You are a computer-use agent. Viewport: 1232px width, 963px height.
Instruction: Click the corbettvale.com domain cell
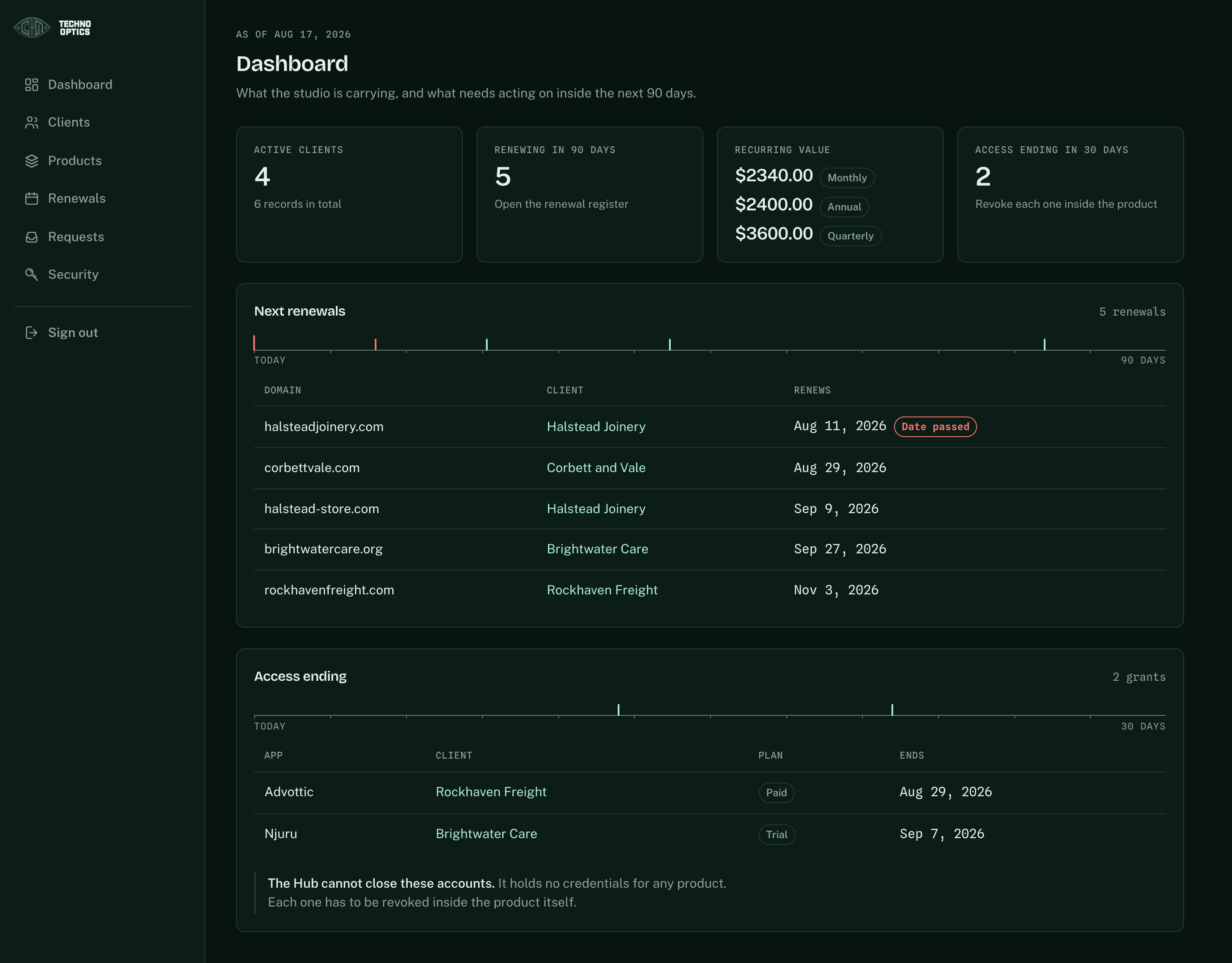pyautogui.click(x=312, y=468)
